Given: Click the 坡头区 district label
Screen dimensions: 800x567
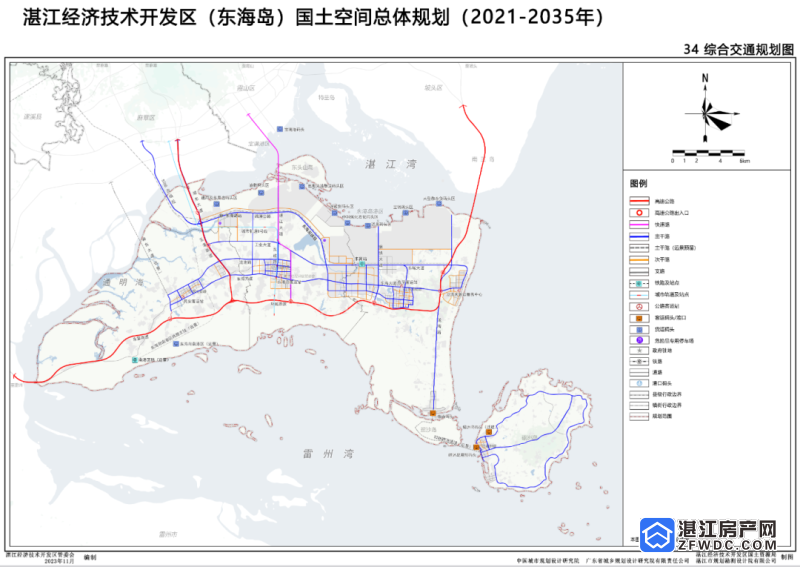Looking at the screenshot, I should click(433, 88).
